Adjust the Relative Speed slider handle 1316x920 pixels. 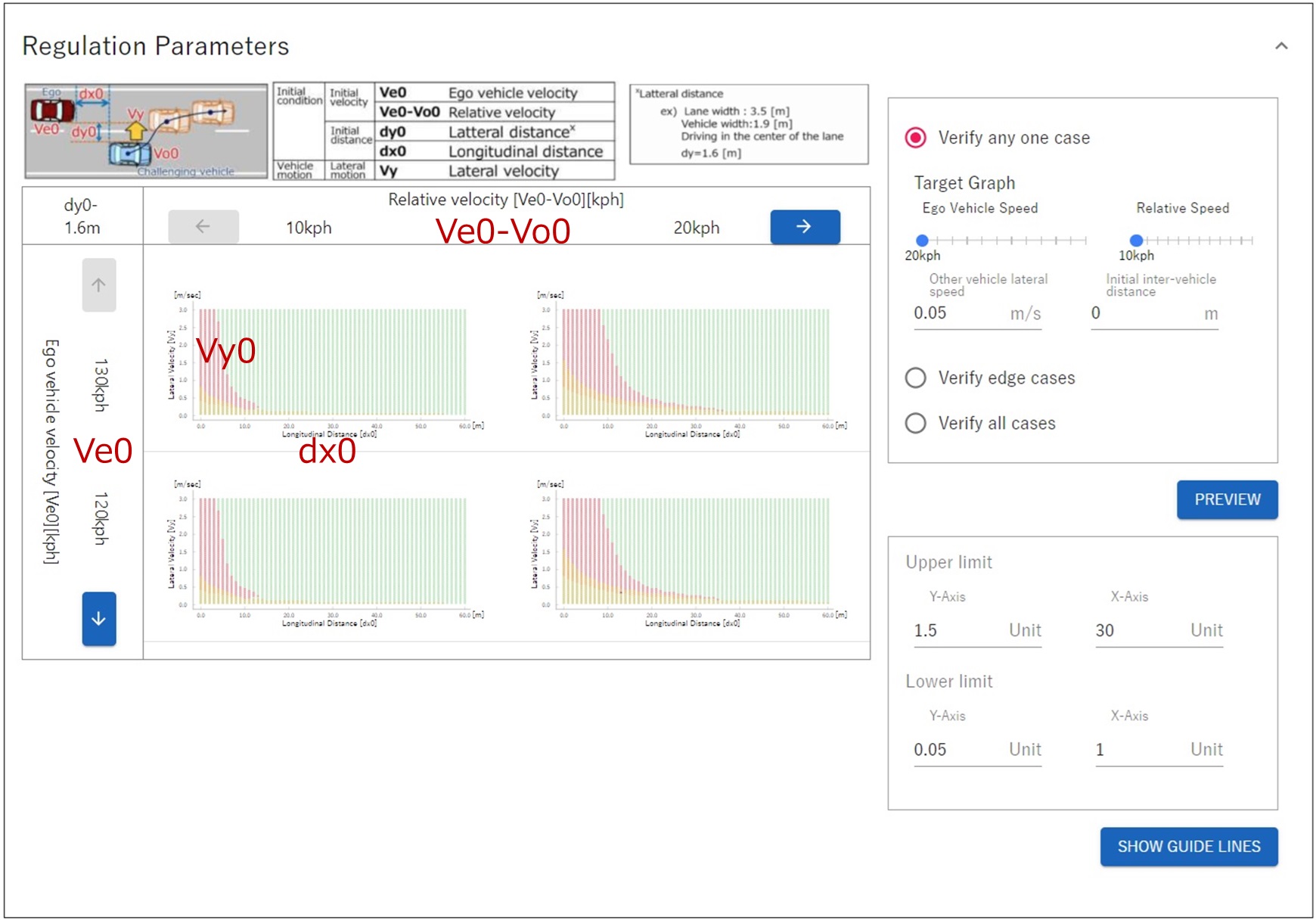pos(1136,241)
